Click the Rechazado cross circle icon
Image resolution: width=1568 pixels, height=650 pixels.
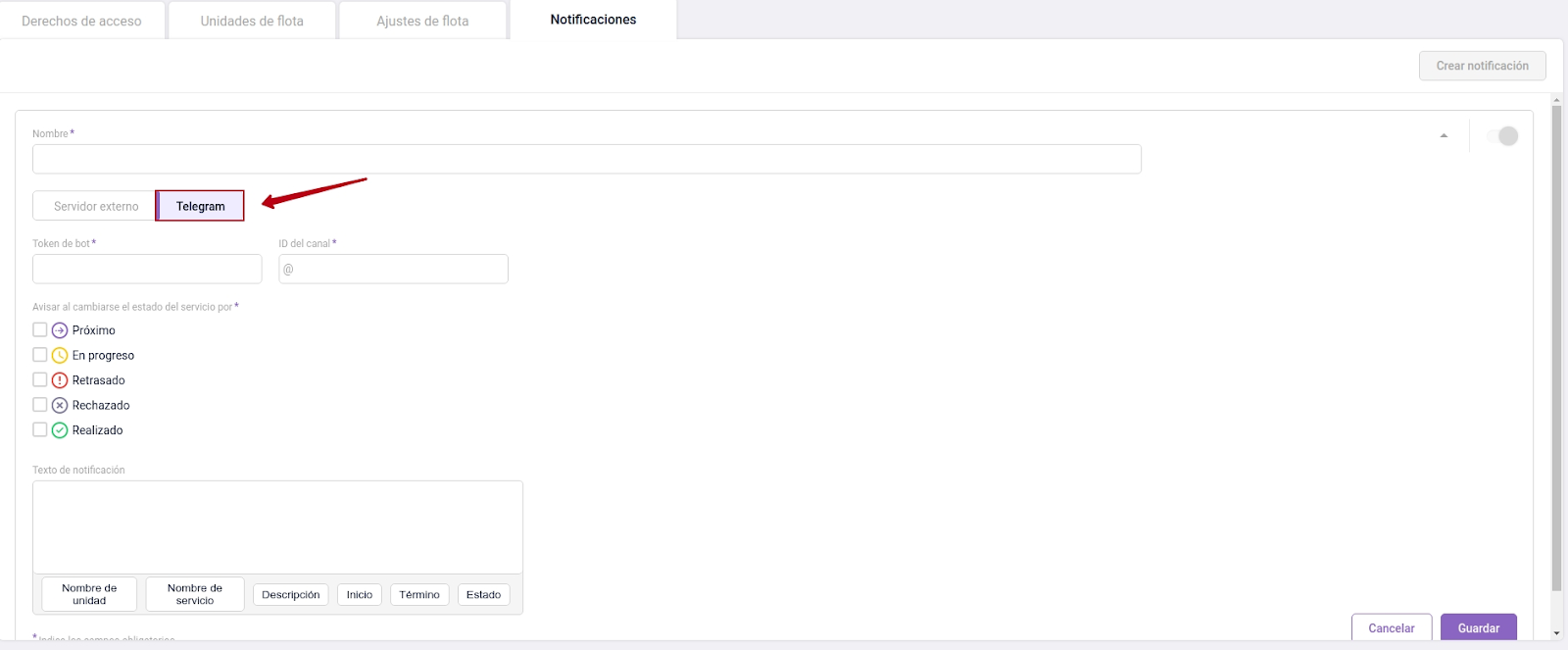[x=60, y=405]
